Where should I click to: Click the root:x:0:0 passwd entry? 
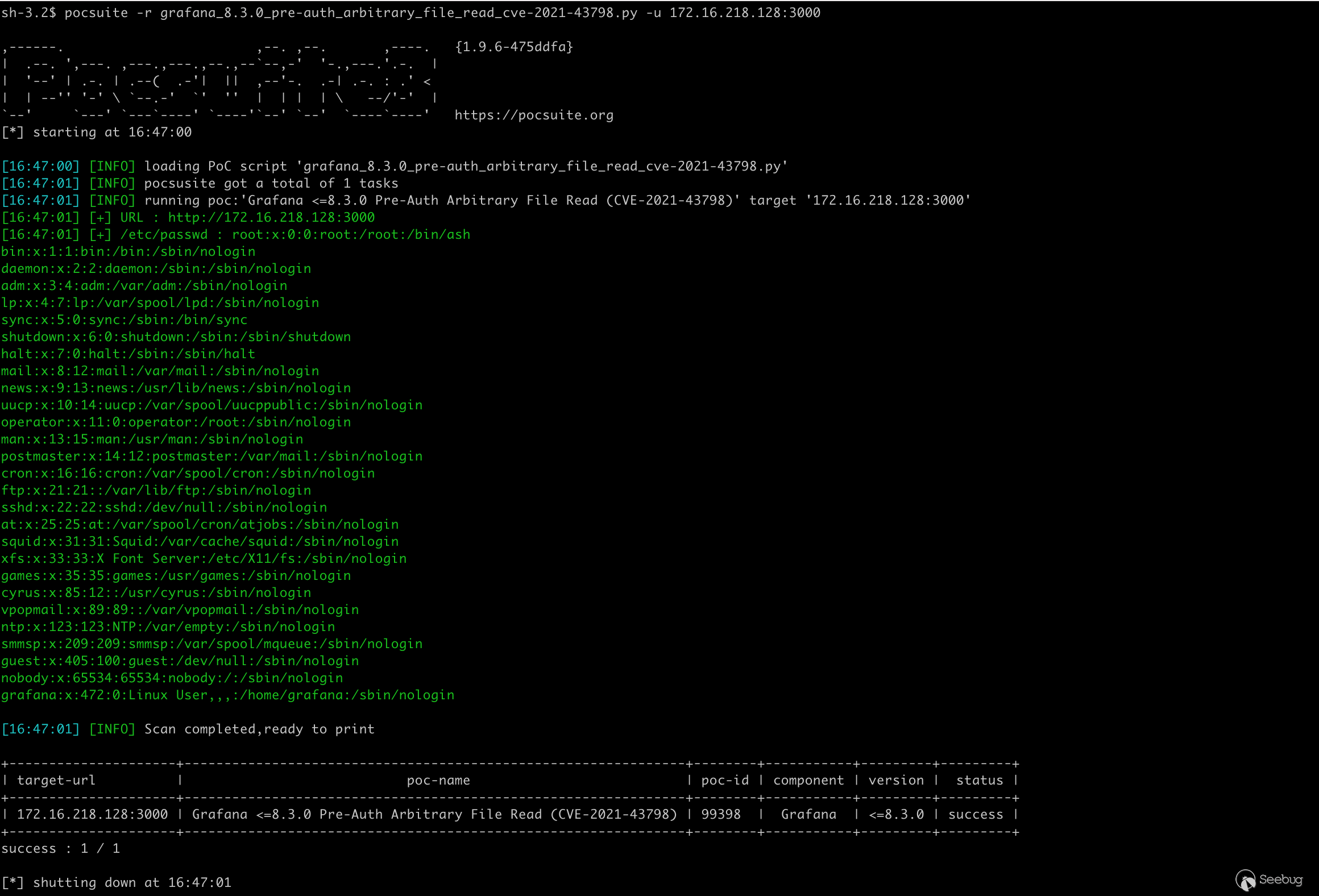(351, 235)
